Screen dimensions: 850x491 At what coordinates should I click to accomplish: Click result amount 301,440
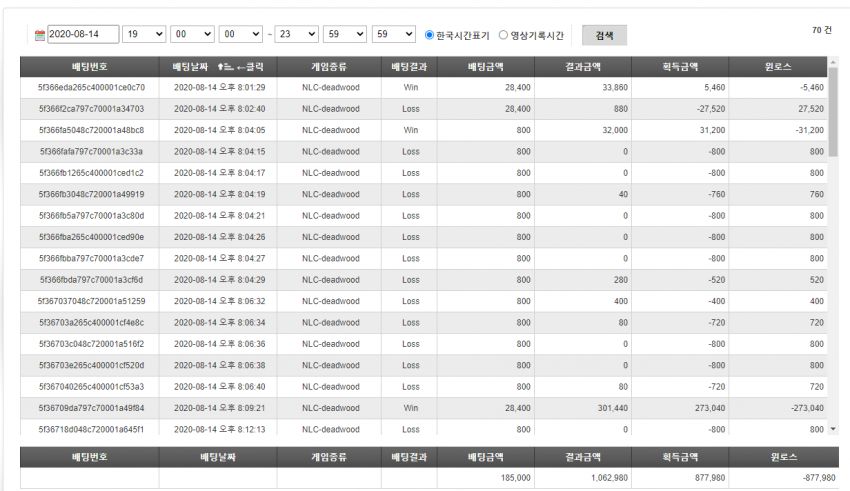point(613,408)
